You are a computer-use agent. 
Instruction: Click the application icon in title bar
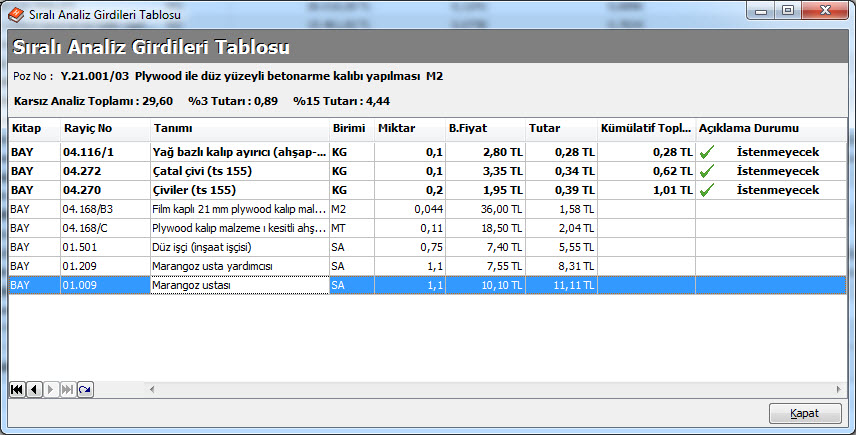click(15, 12)
